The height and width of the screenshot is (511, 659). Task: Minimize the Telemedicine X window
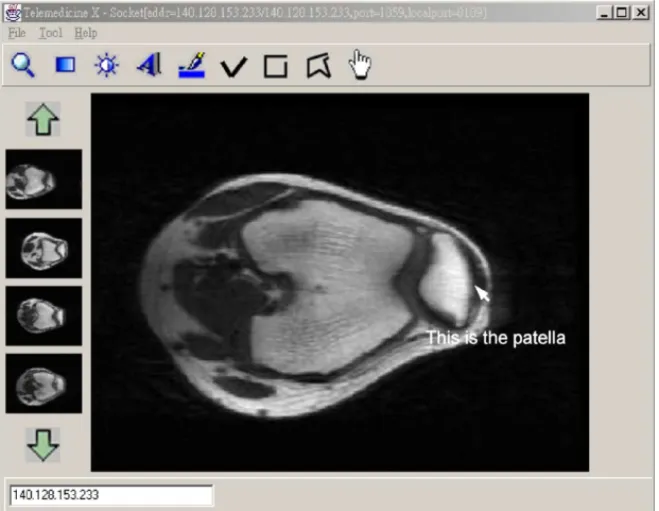pos(604,13)
